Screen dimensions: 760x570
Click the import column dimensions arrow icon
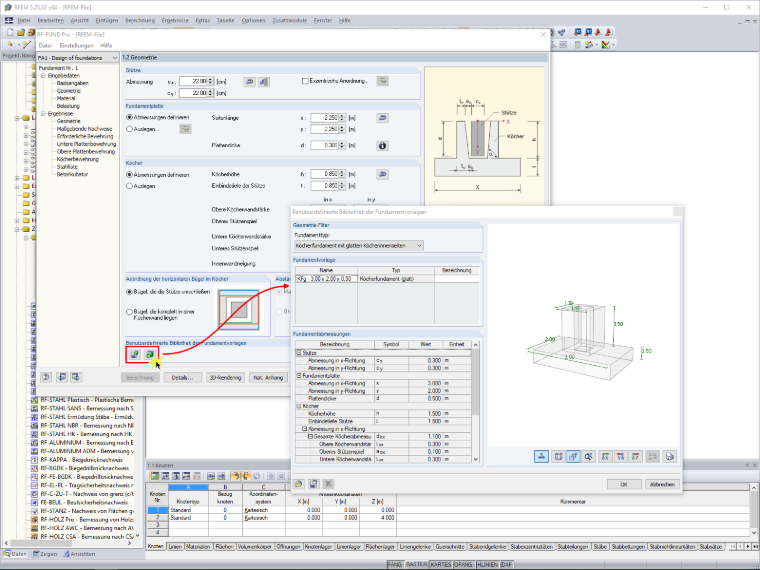(x=250, y=81)
